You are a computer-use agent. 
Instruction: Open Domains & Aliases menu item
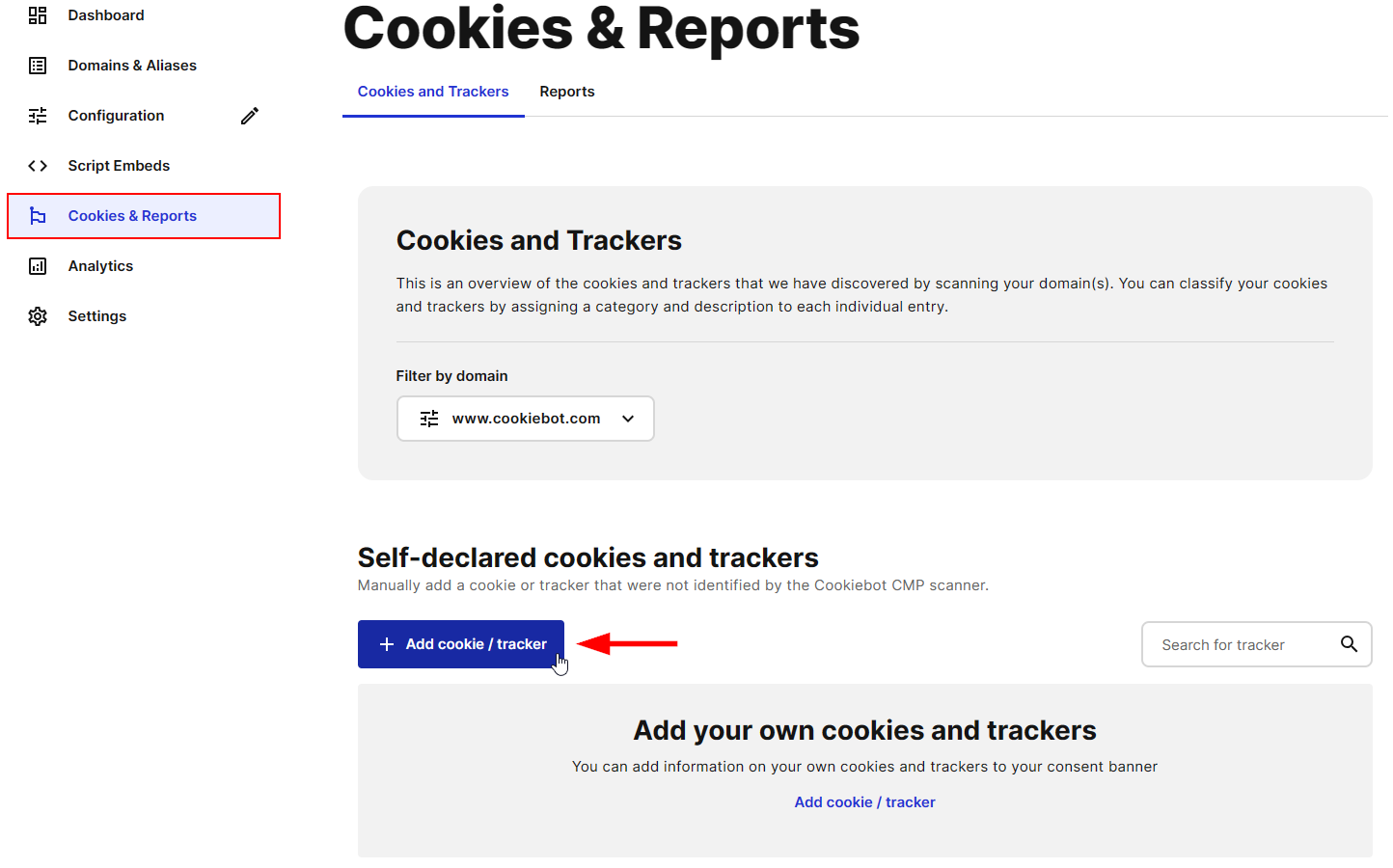132,66
